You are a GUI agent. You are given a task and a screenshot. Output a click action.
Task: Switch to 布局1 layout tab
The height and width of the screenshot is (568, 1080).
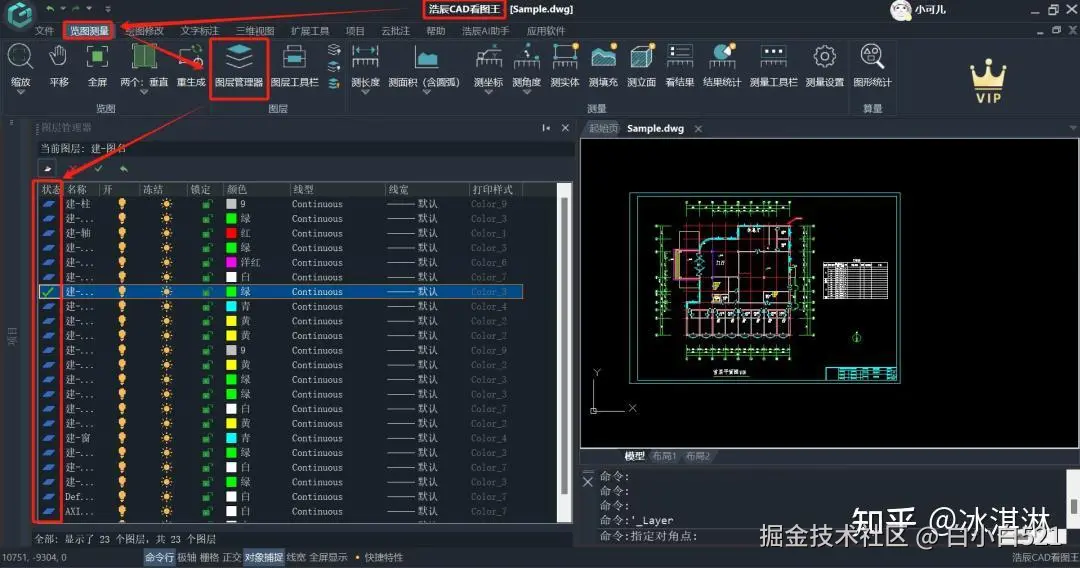(664, 456)
